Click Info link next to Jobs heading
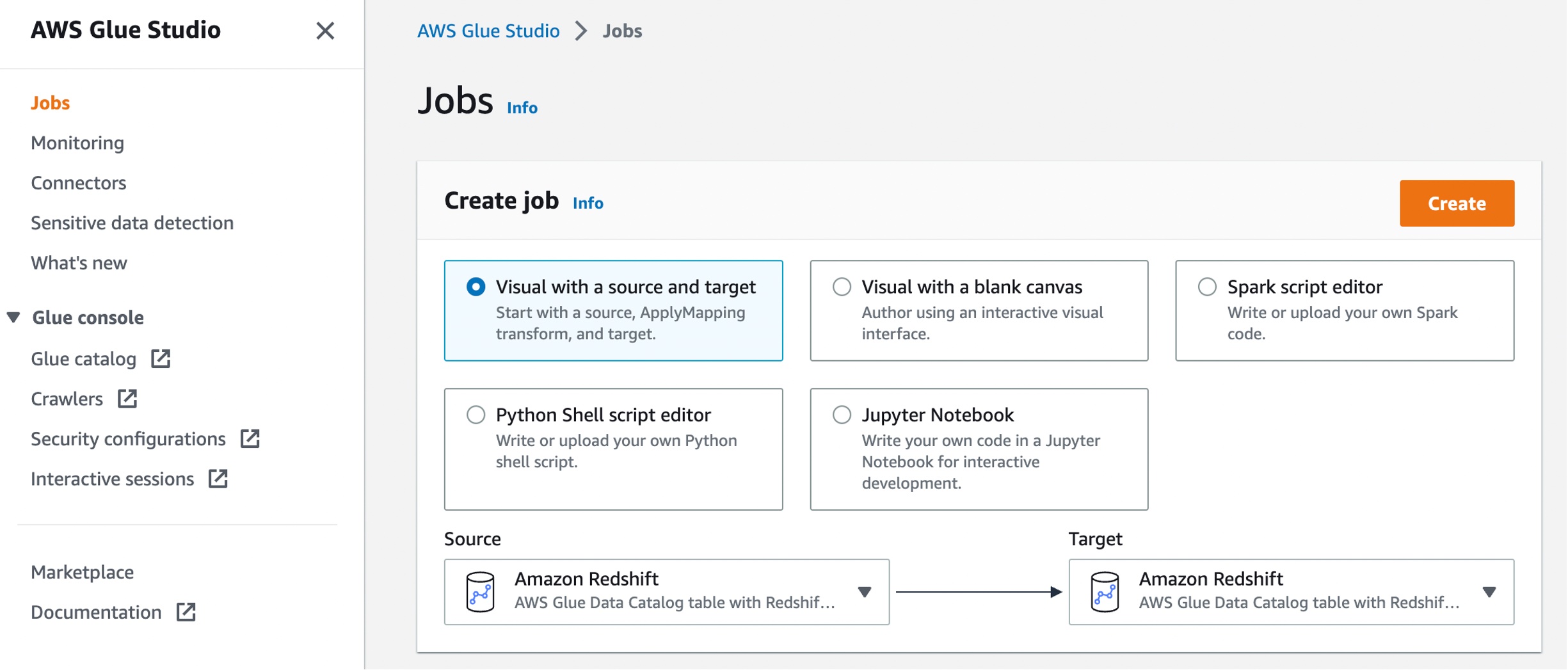This screenshot has width=1568, height=670. tap(522, 108)
